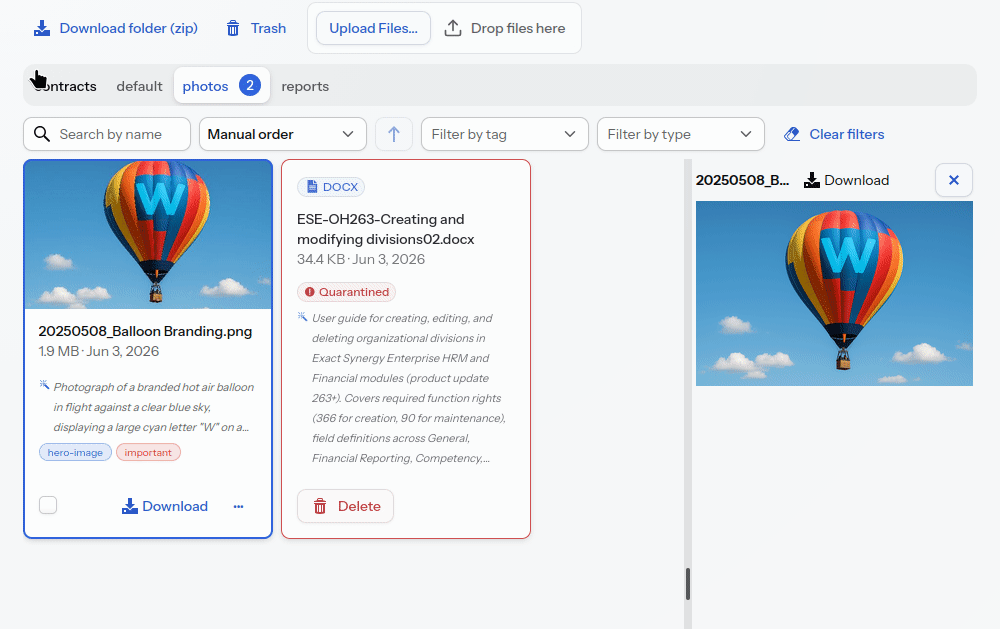
Task: Click the hero-image tag
Action: tap(75, 452)
